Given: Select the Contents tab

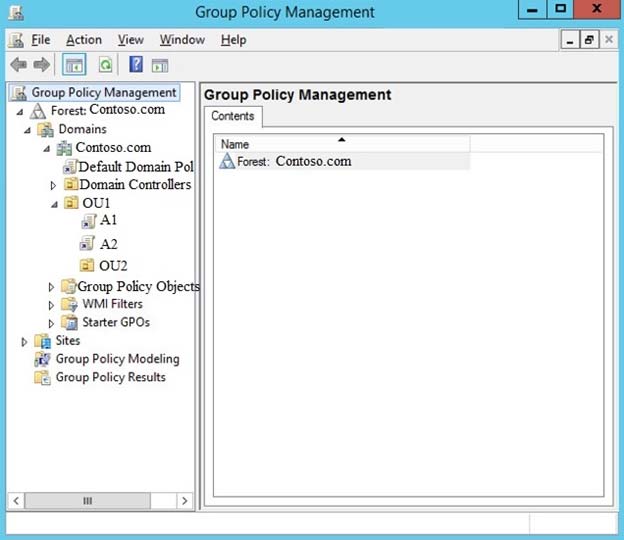Looking at the screenshot, I should pos(233,116).
